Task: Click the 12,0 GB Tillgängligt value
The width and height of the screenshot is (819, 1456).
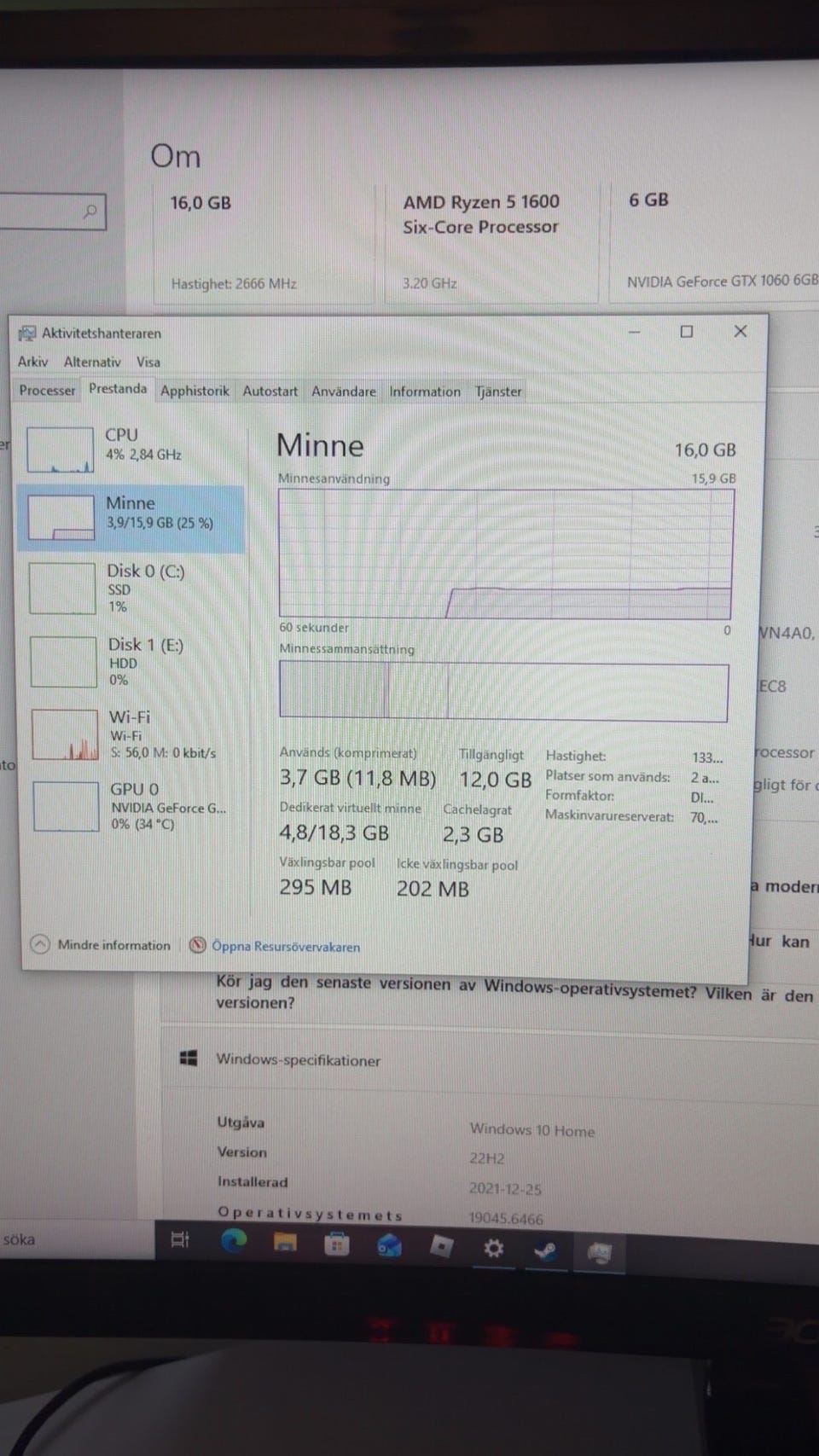Action: (x=495, y=780)
